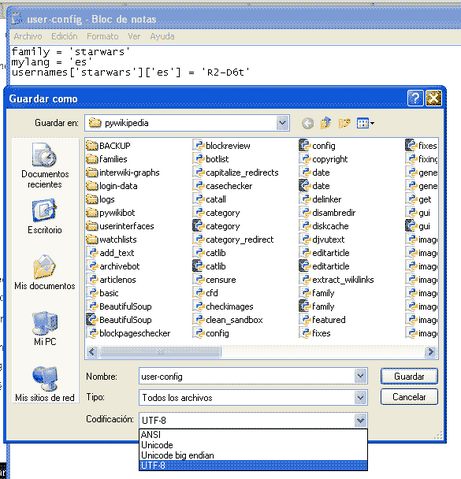Select the delinker file
The height and width of the screenshot is (479, 461).
click(x=320, y=199)
